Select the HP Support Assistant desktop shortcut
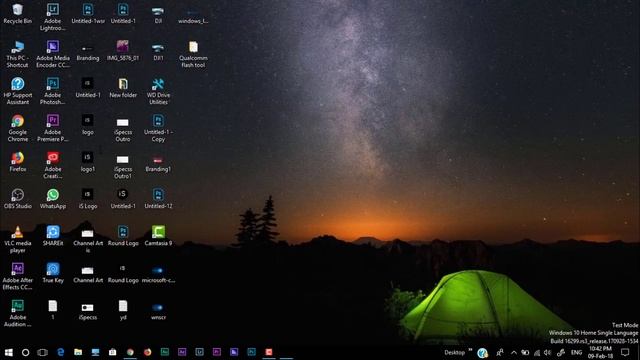640x360 pixels. point(18,91)
